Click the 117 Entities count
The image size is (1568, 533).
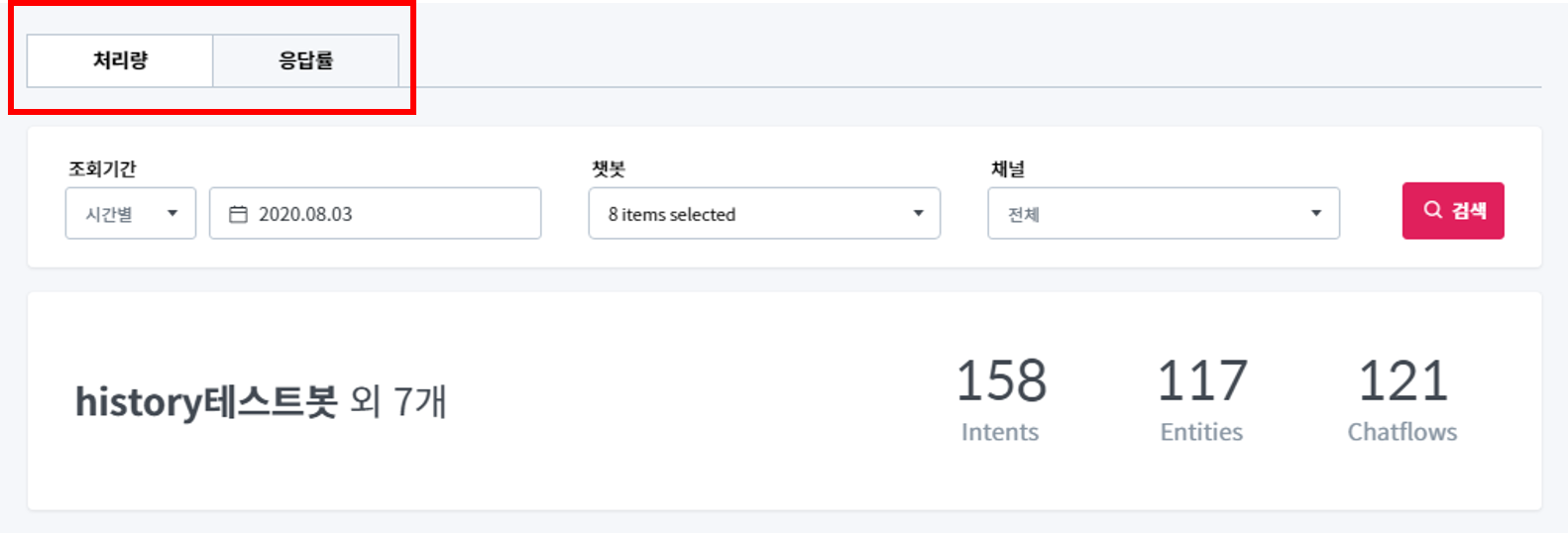[1201, 381]
